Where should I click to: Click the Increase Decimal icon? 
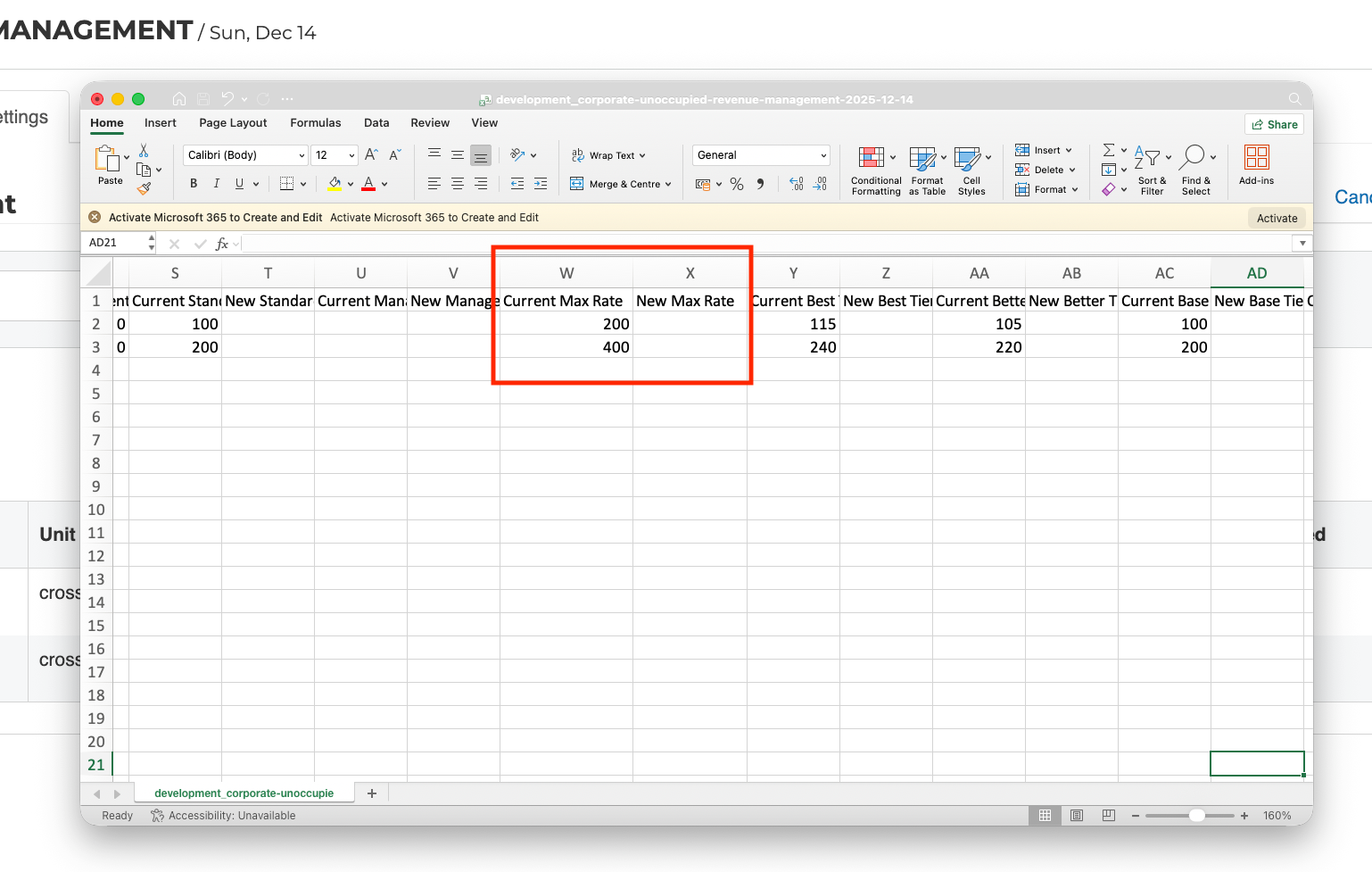click(x=797, y=184)
